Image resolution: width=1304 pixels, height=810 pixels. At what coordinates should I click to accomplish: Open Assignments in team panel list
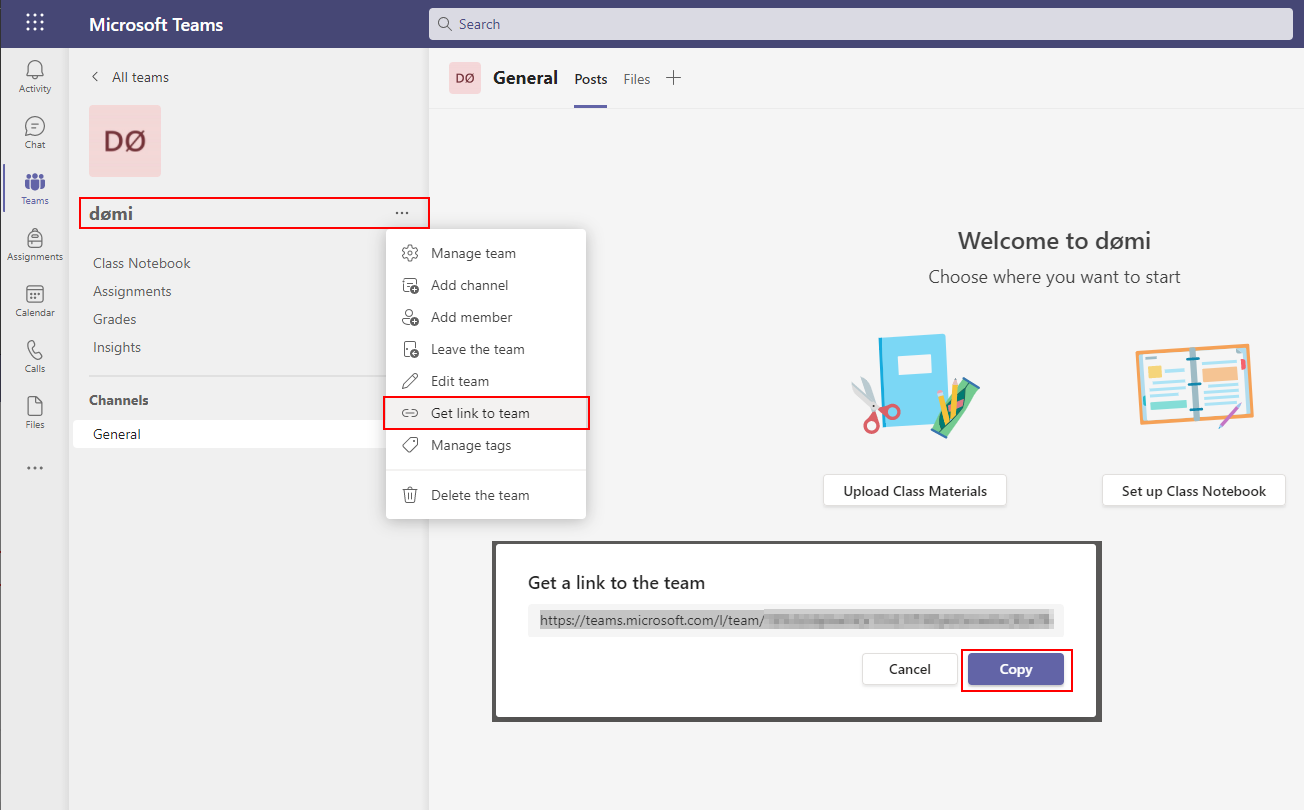[132, 291]
